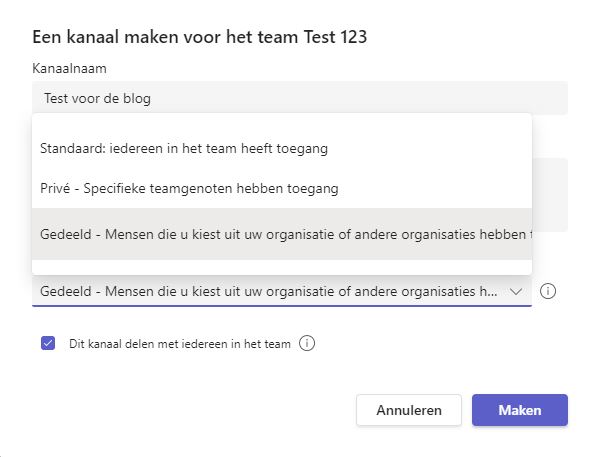Click the dialog heading 'Een kanaal maken voor het team'
Screen dimensions: 597x457
click(165, 37)
